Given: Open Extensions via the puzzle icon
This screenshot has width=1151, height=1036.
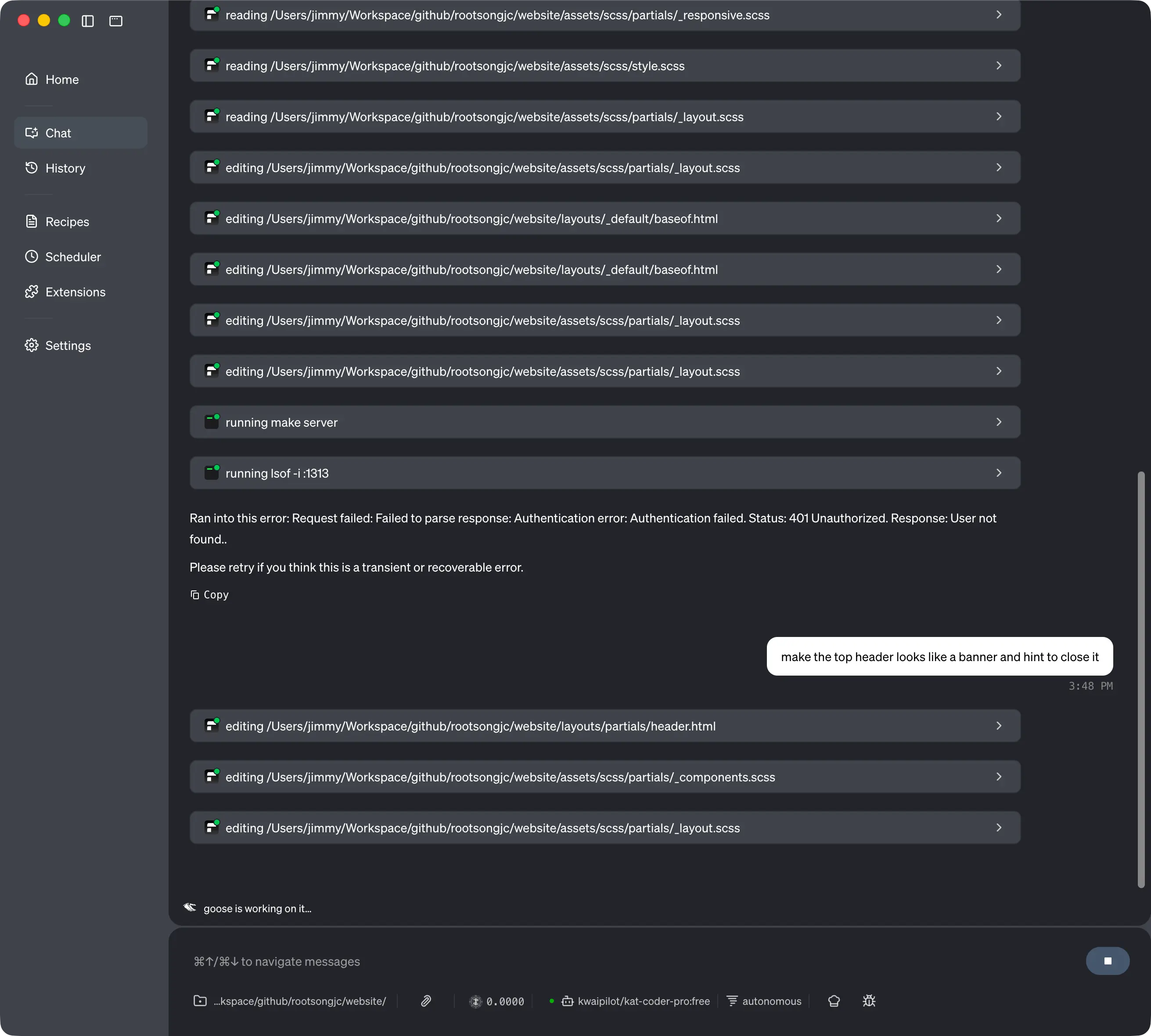Looking at the screenshot, I should point(32,291).
